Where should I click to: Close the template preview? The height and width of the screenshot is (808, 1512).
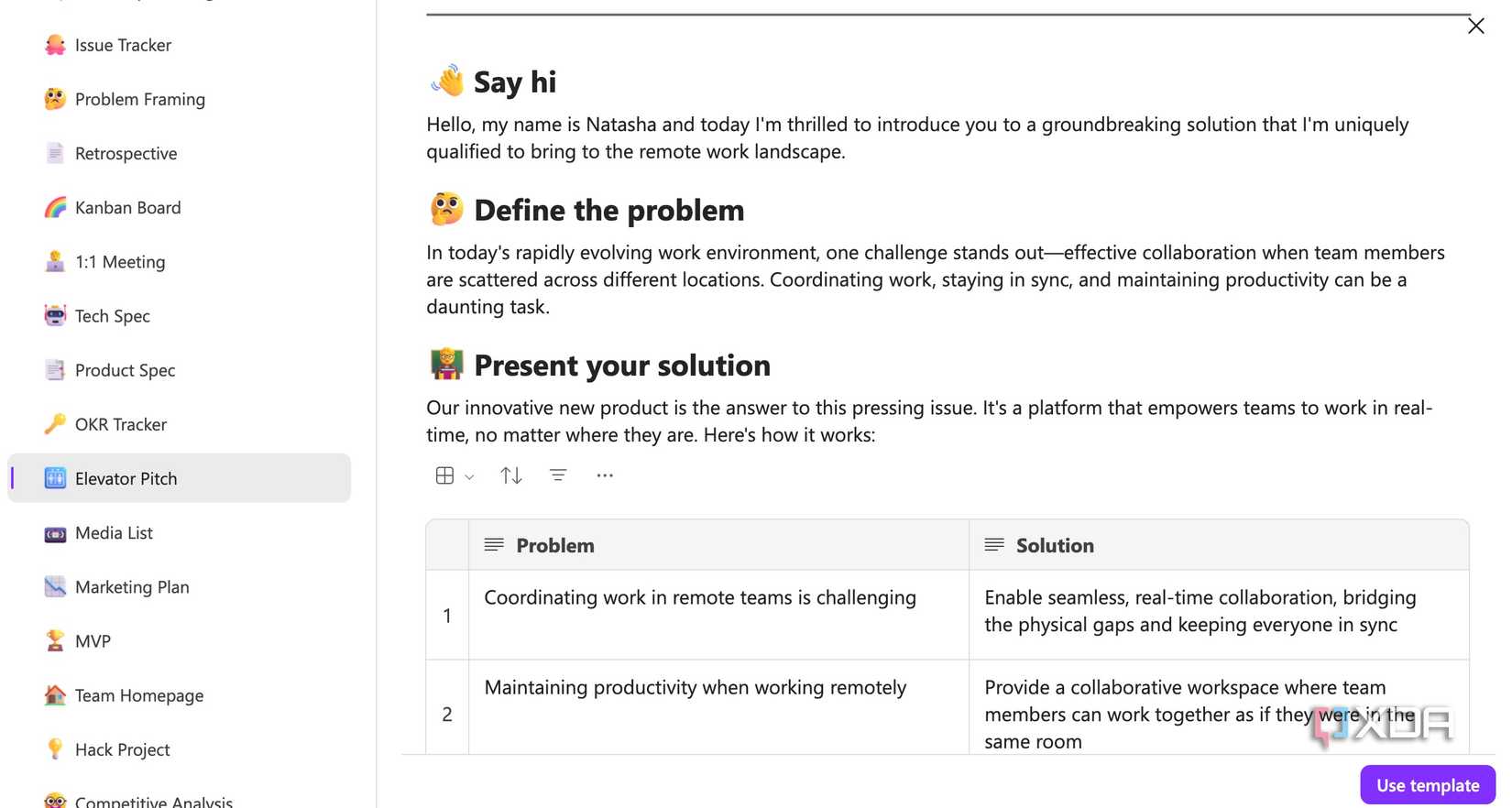pyautogui.click(x=1475, y=26)
